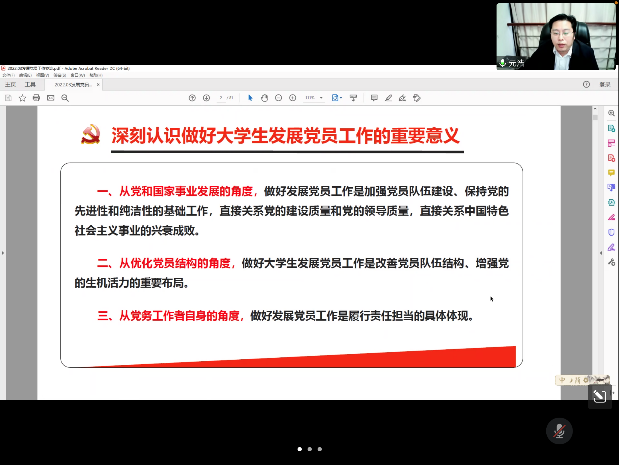The image size is (619, 465).
Task: Click the expand fullscreen icon at bottom right
Action: pos(599,397)
